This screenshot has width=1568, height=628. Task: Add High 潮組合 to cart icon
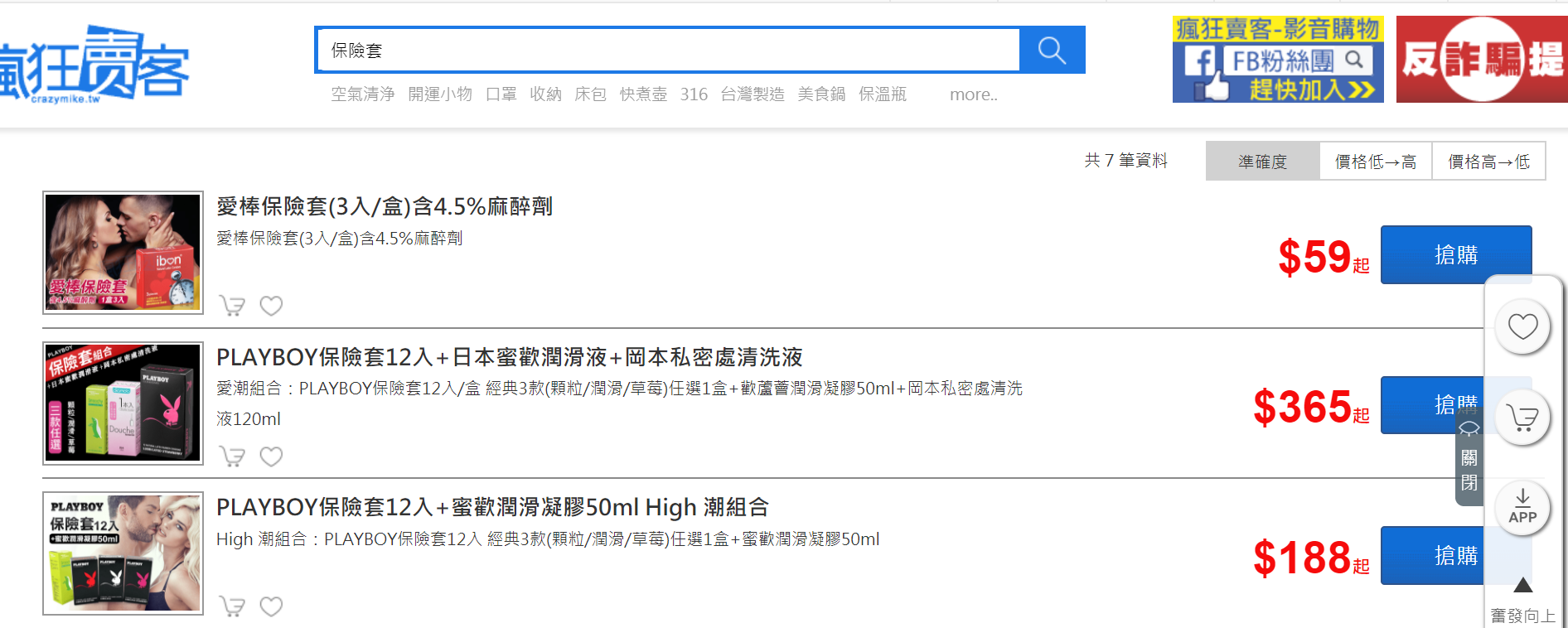click(232, 606)
